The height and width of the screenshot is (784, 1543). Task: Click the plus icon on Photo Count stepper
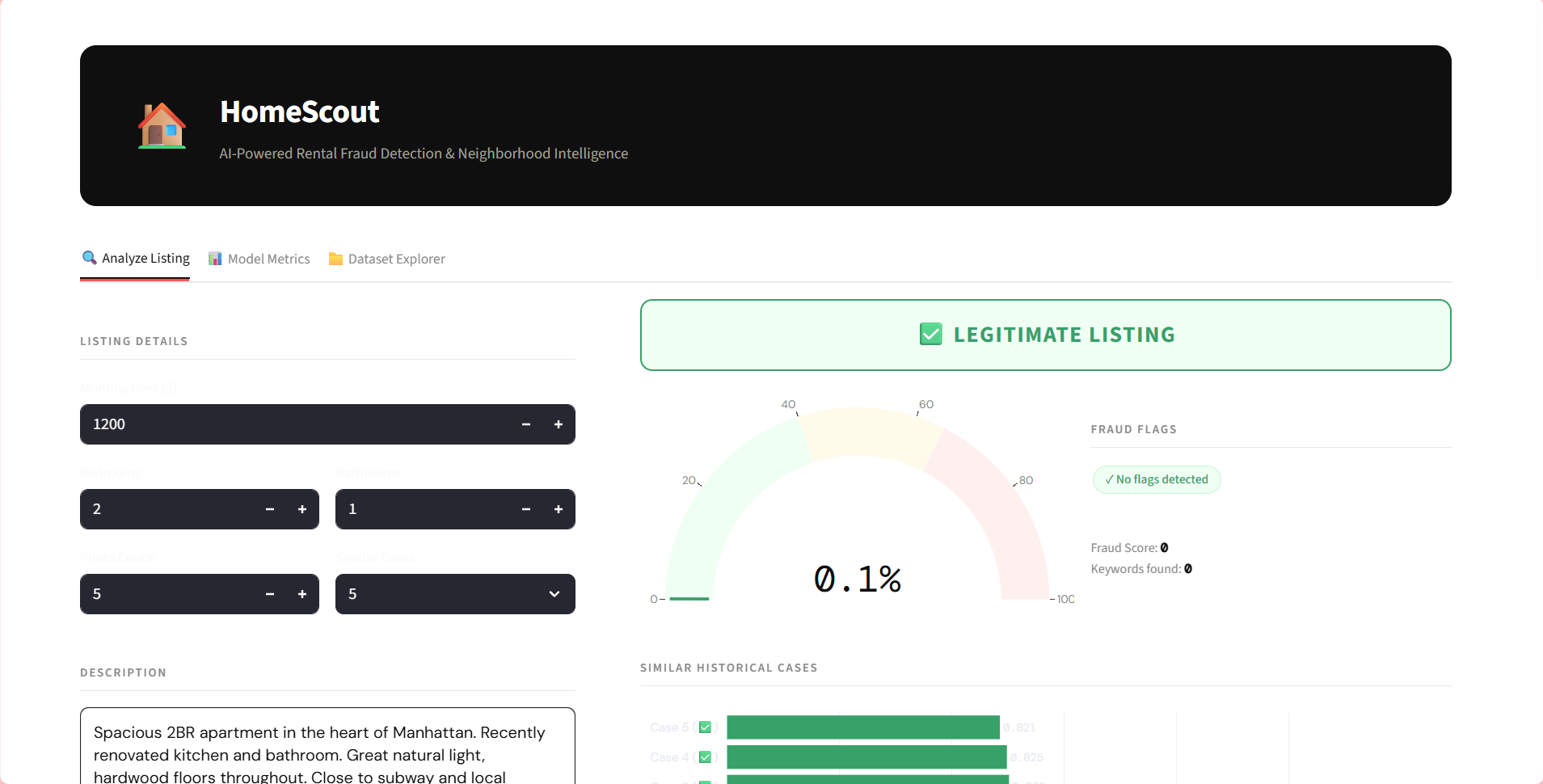[x=302, y=593]
